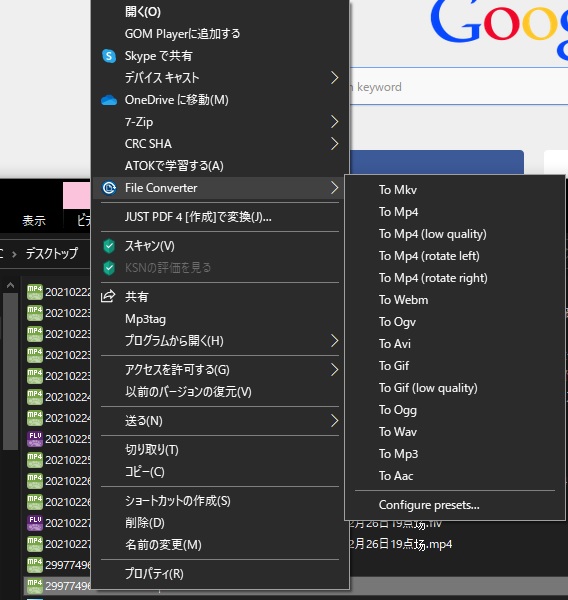The width and height of the screenshot is (568, 600).
Task: Select To Webm
Action: pos(455,300)
